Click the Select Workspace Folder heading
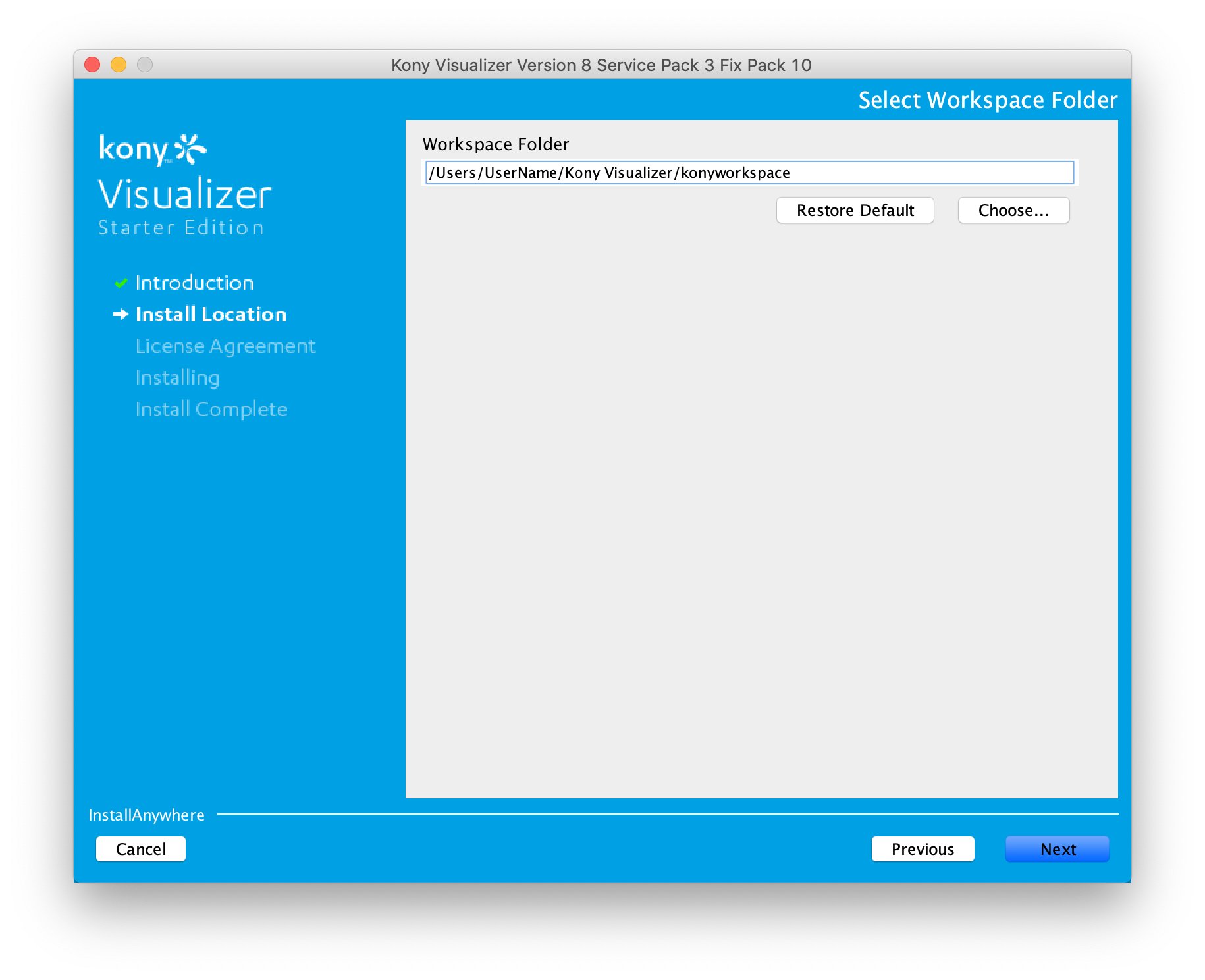1205x980 pixels. [988, 100]
